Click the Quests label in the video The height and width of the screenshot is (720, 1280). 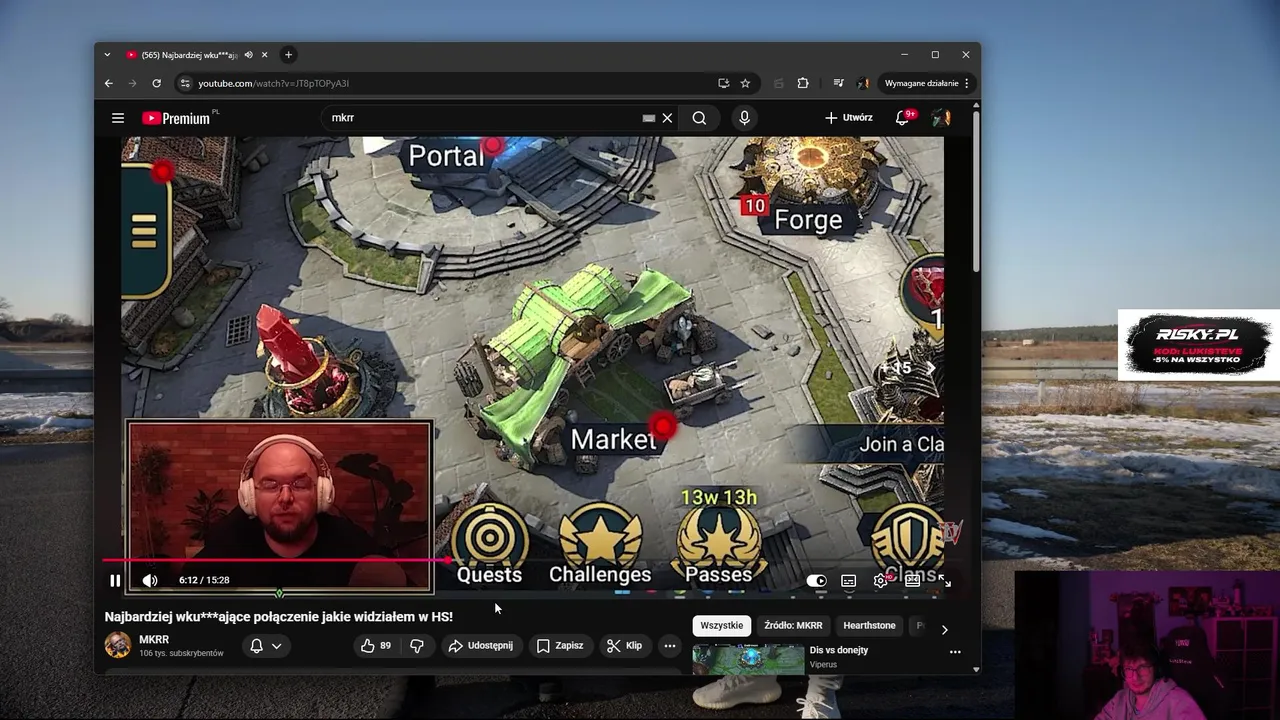click(489, 575)
